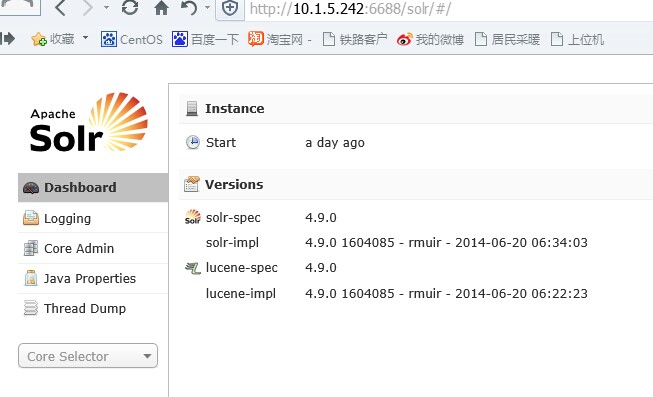Viewport: 653px width, 397px height.
Task: Open the Thread Dump menu item
Action: (x=93, y=308)
